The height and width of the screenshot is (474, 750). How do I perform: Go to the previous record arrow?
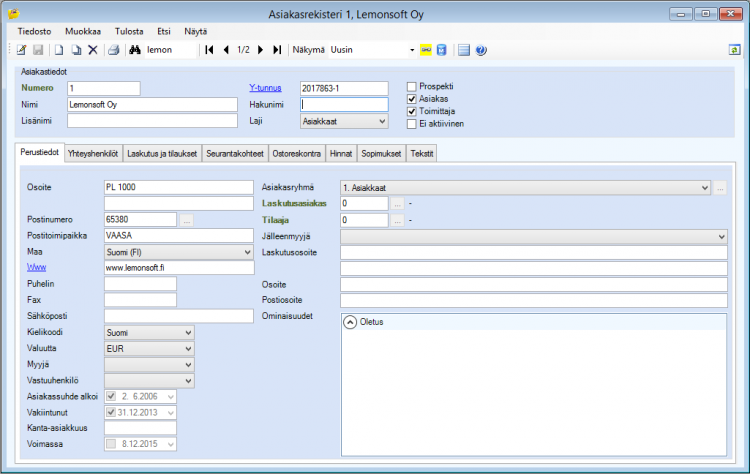(226, 50)
